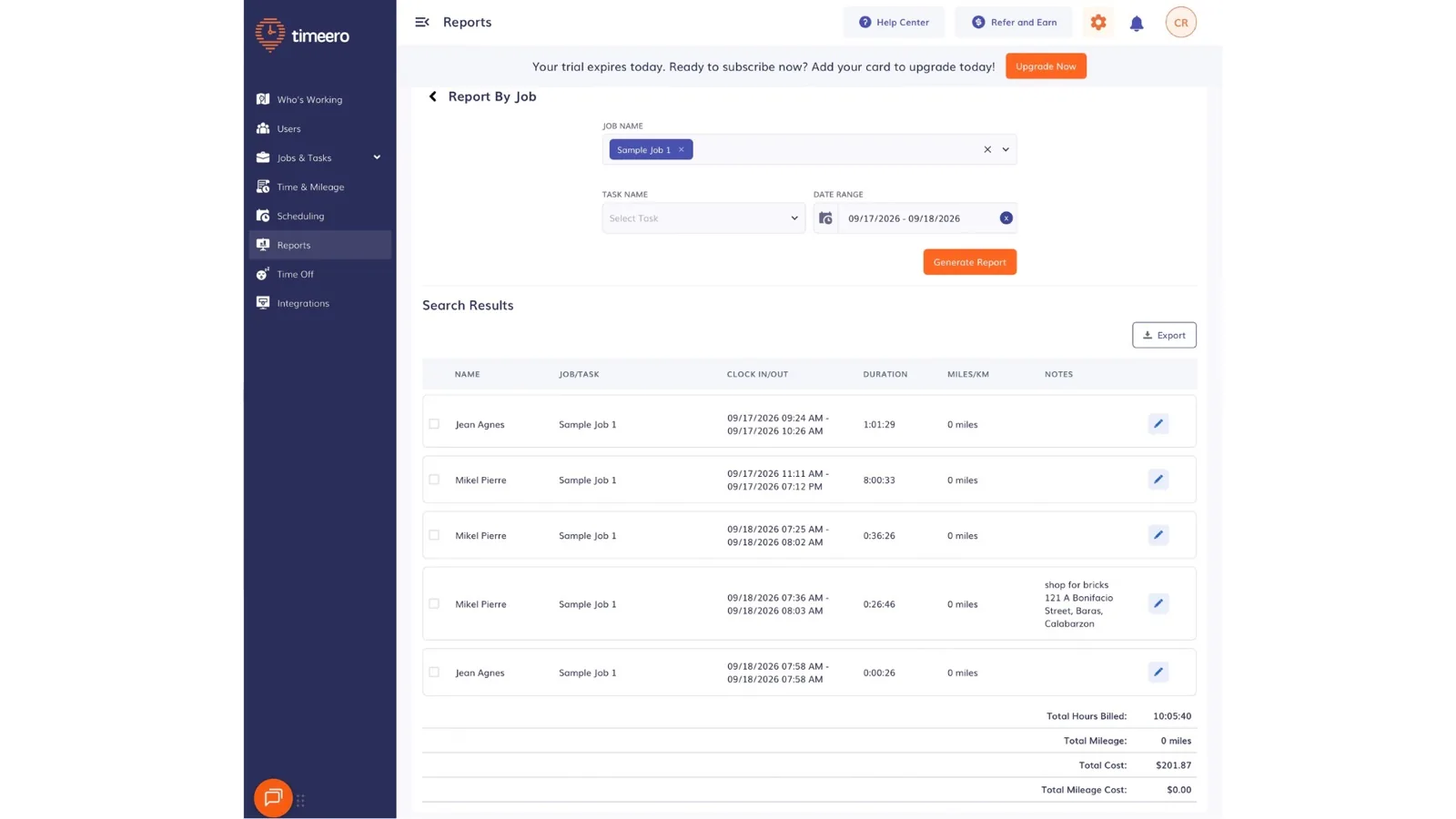Click Upgrade Now button

(1046, 66)
